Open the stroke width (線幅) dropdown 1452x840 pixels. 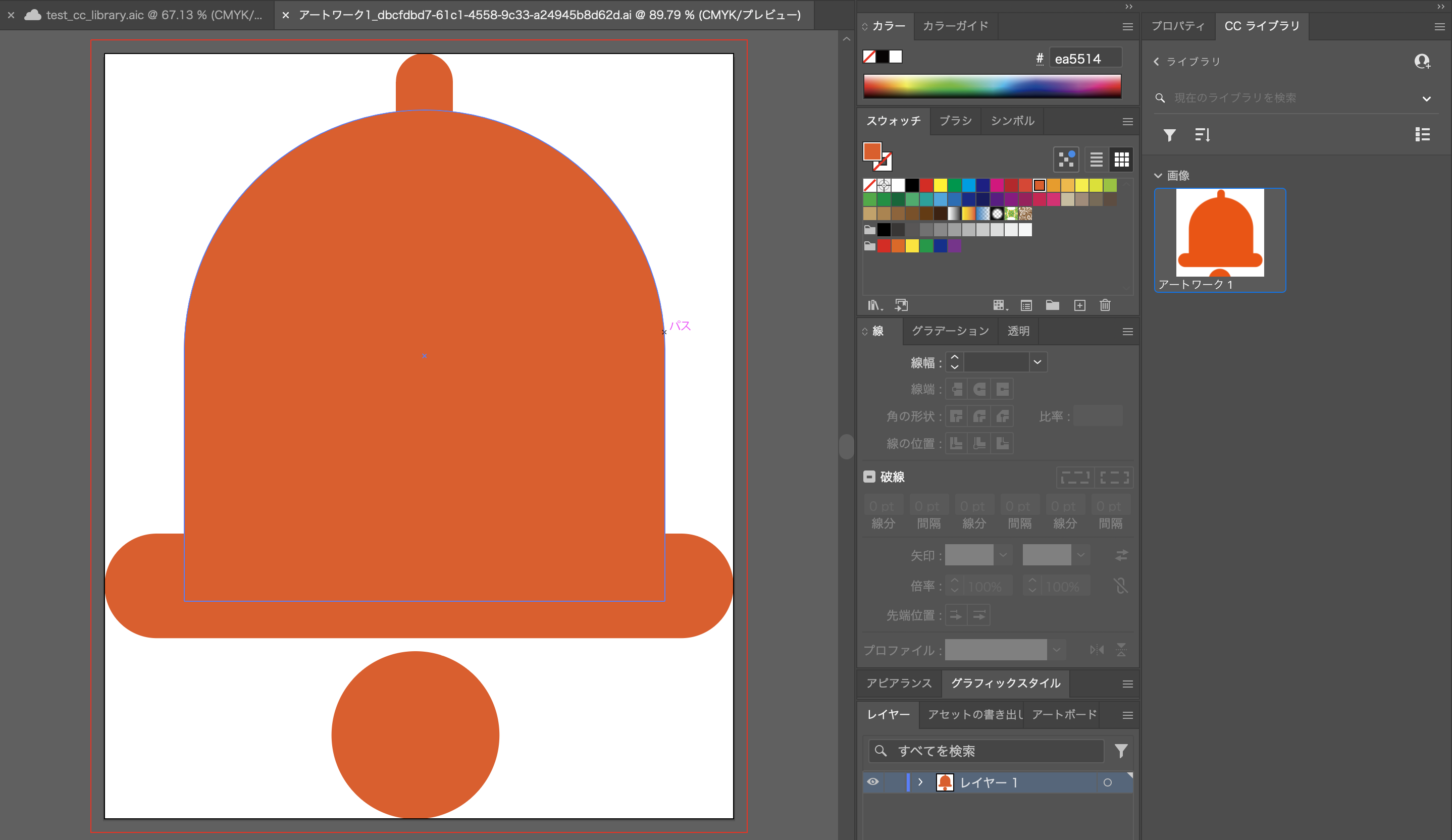tap(1037, 362)
